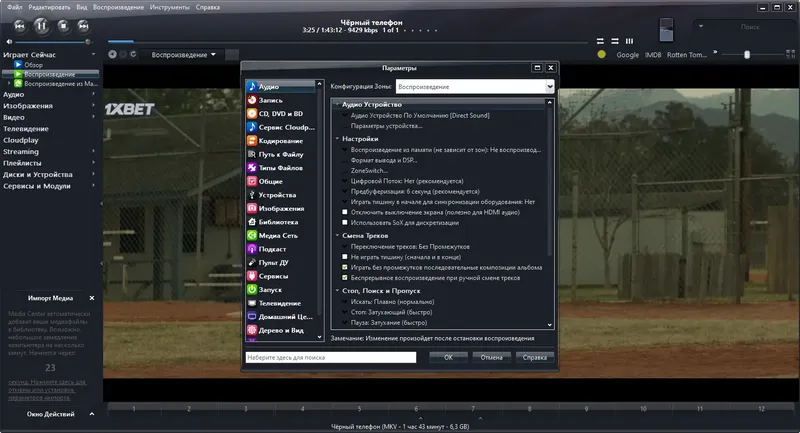Open the Воспроизведение menu in menu bar
This screenshot has width=800, height=433.
click(118, 7)
